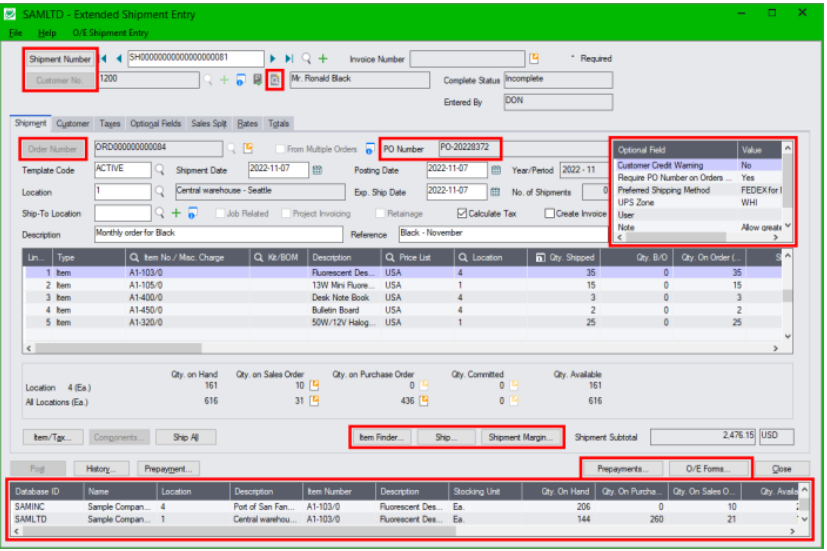Open Template Code finder magnifier
The height and width of the screenshot is (551, 827).
tap(159, 170)
